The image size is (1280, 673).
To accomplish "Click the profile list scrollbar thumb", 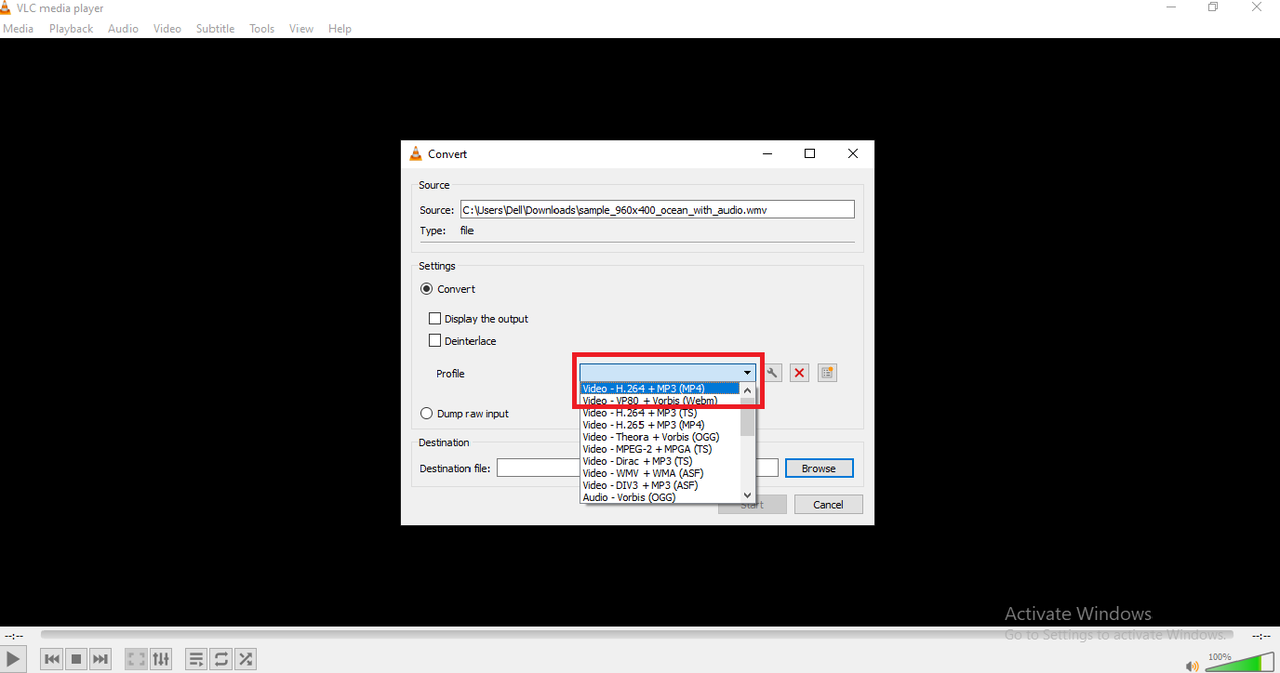I will coord(747,418).
